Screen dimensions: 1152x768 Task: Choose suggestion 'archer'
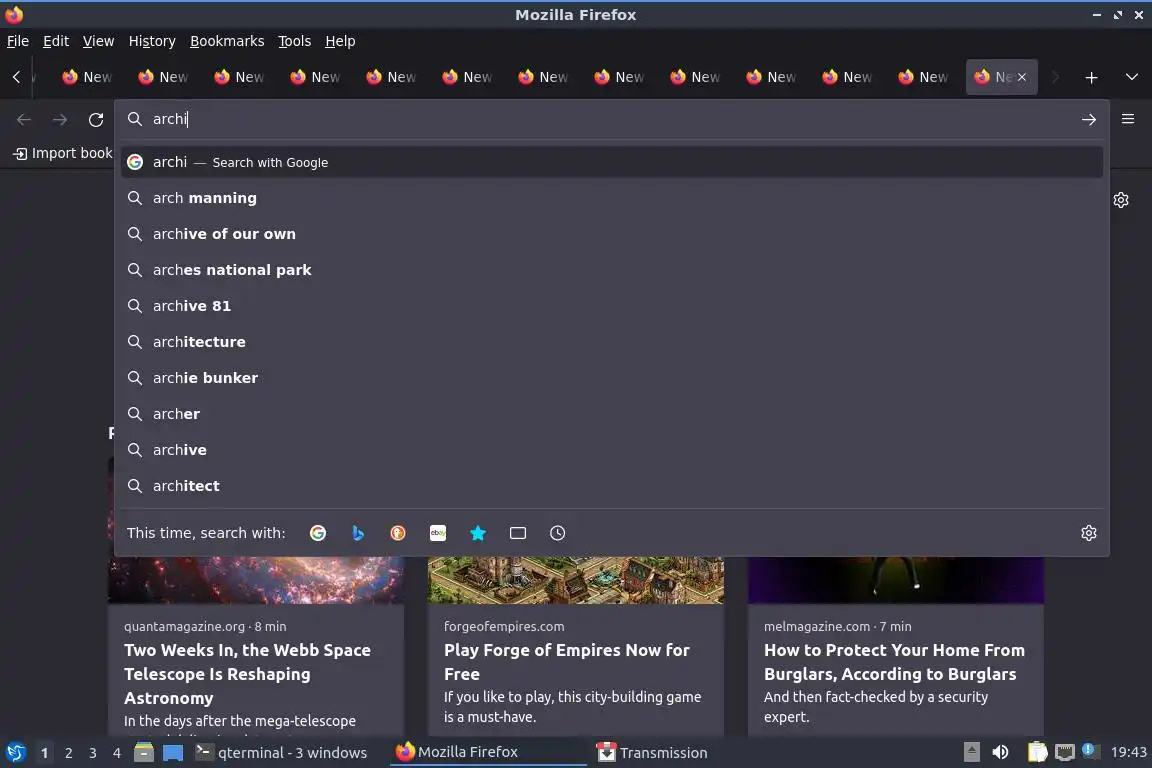click(611, 414)
